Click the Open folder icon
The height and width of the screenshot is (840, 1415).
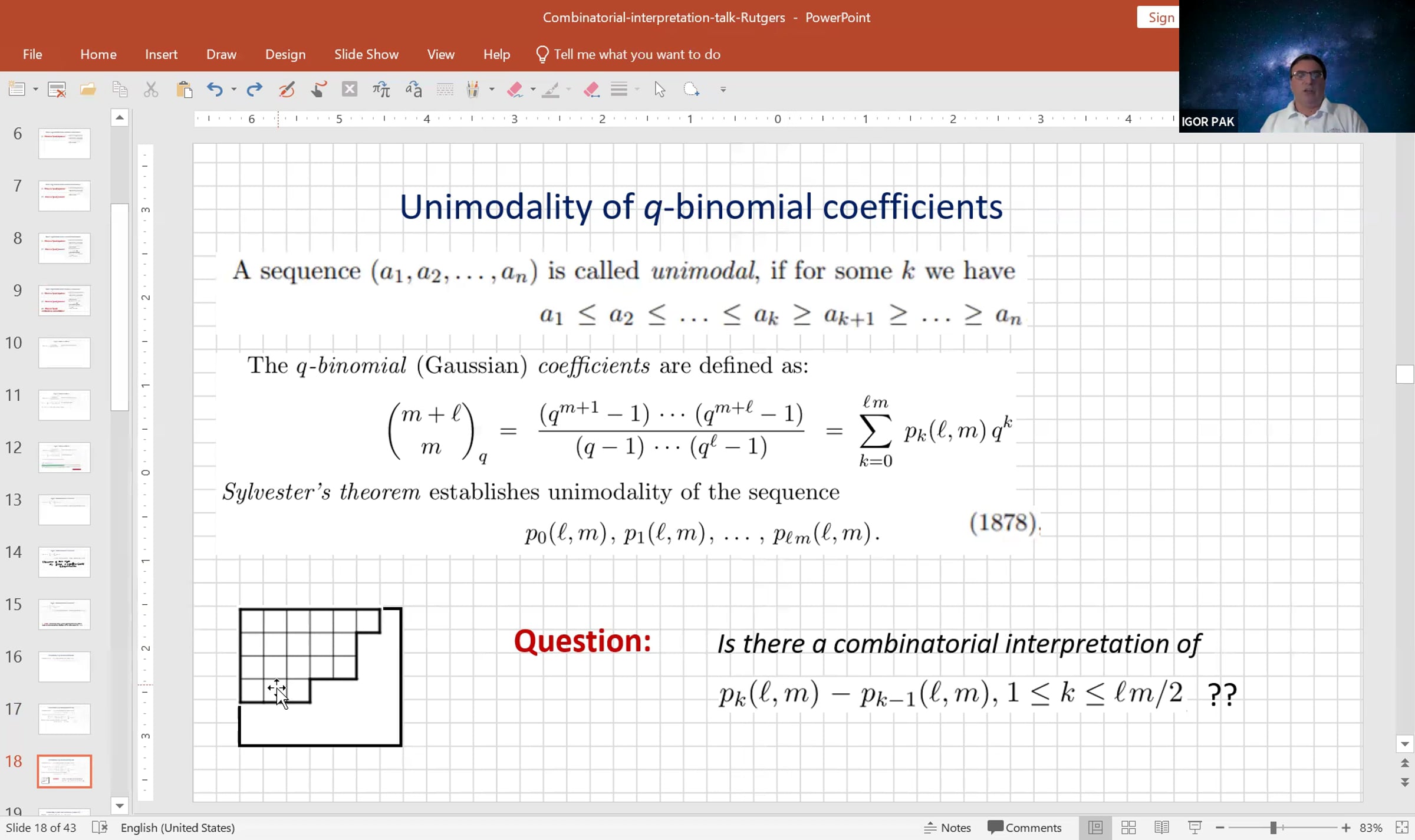point(88,90)
